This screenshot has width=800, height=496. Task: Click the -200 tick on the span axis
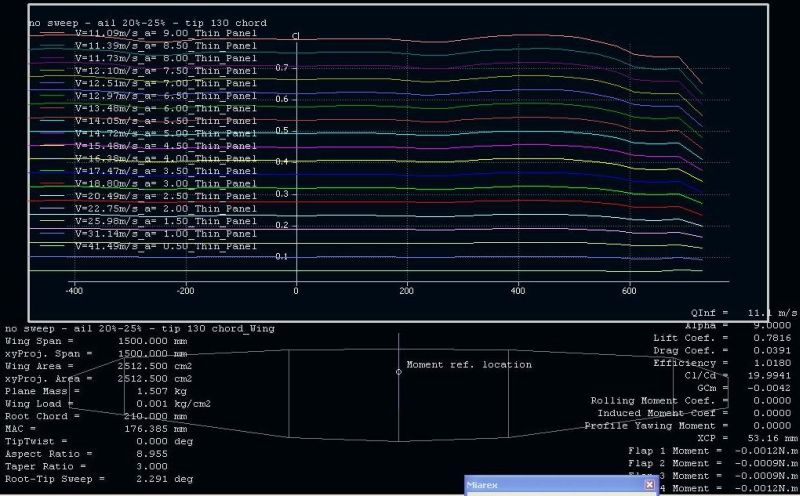point(185,291)
